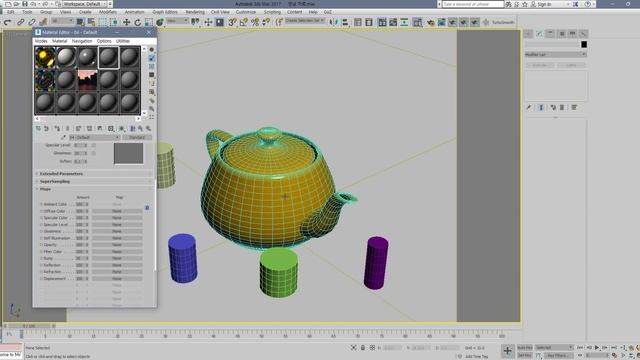Click Pin Stack icon below modifier stack
This screenshot has width=640, height=360.
pyautogui.click(x=529, y=107)
